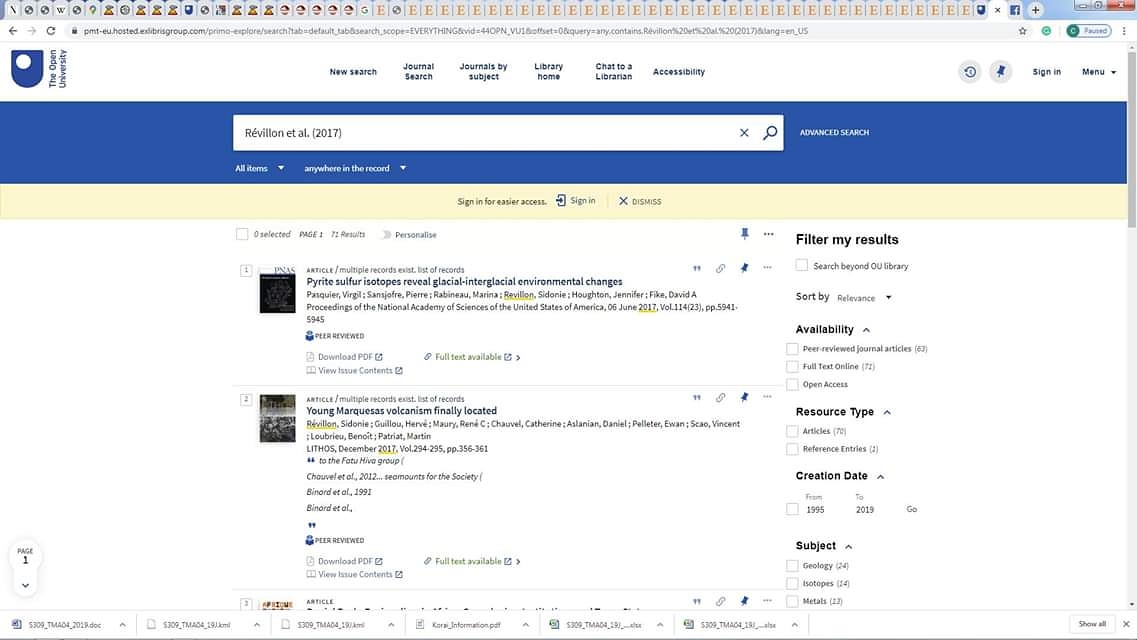Cite the Pyrite sulfur isotopes article

pyautogui.click(x=697, y=268)
